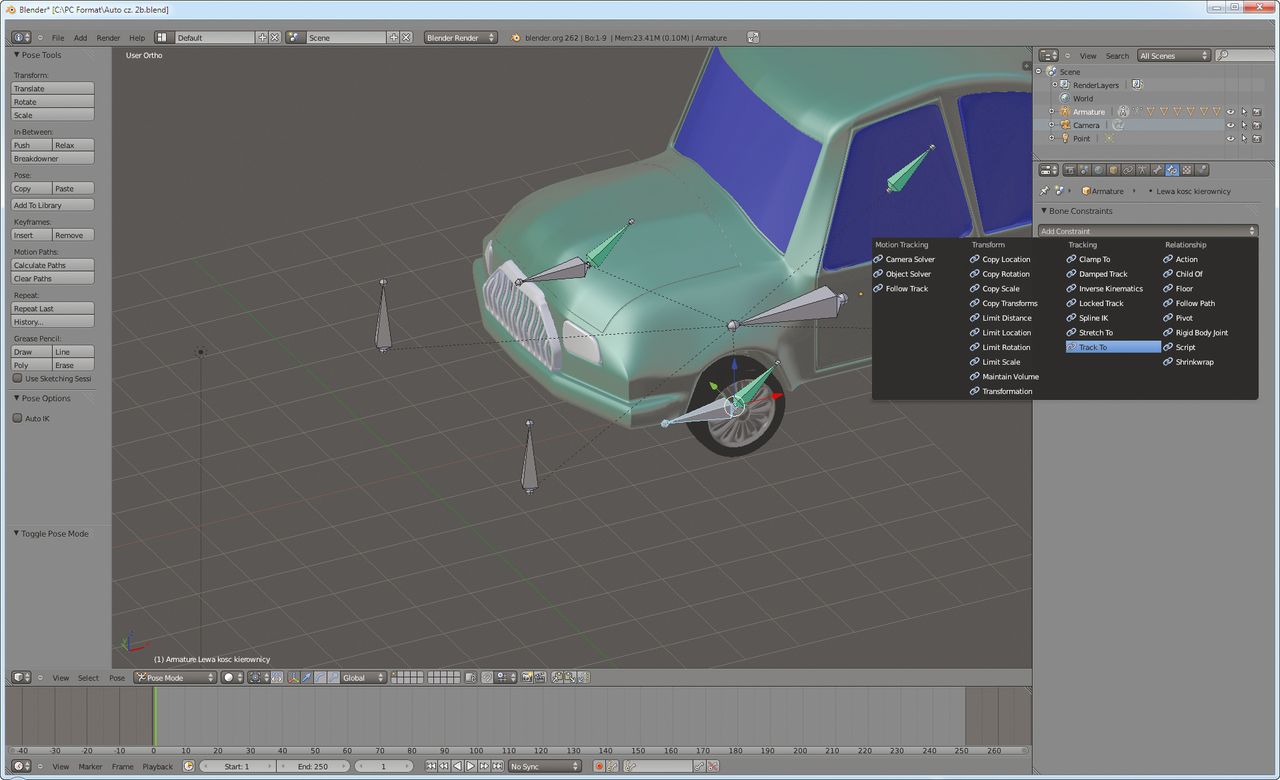Click the Add To Library button
The image size is (1280, 780).
[52, 205]
